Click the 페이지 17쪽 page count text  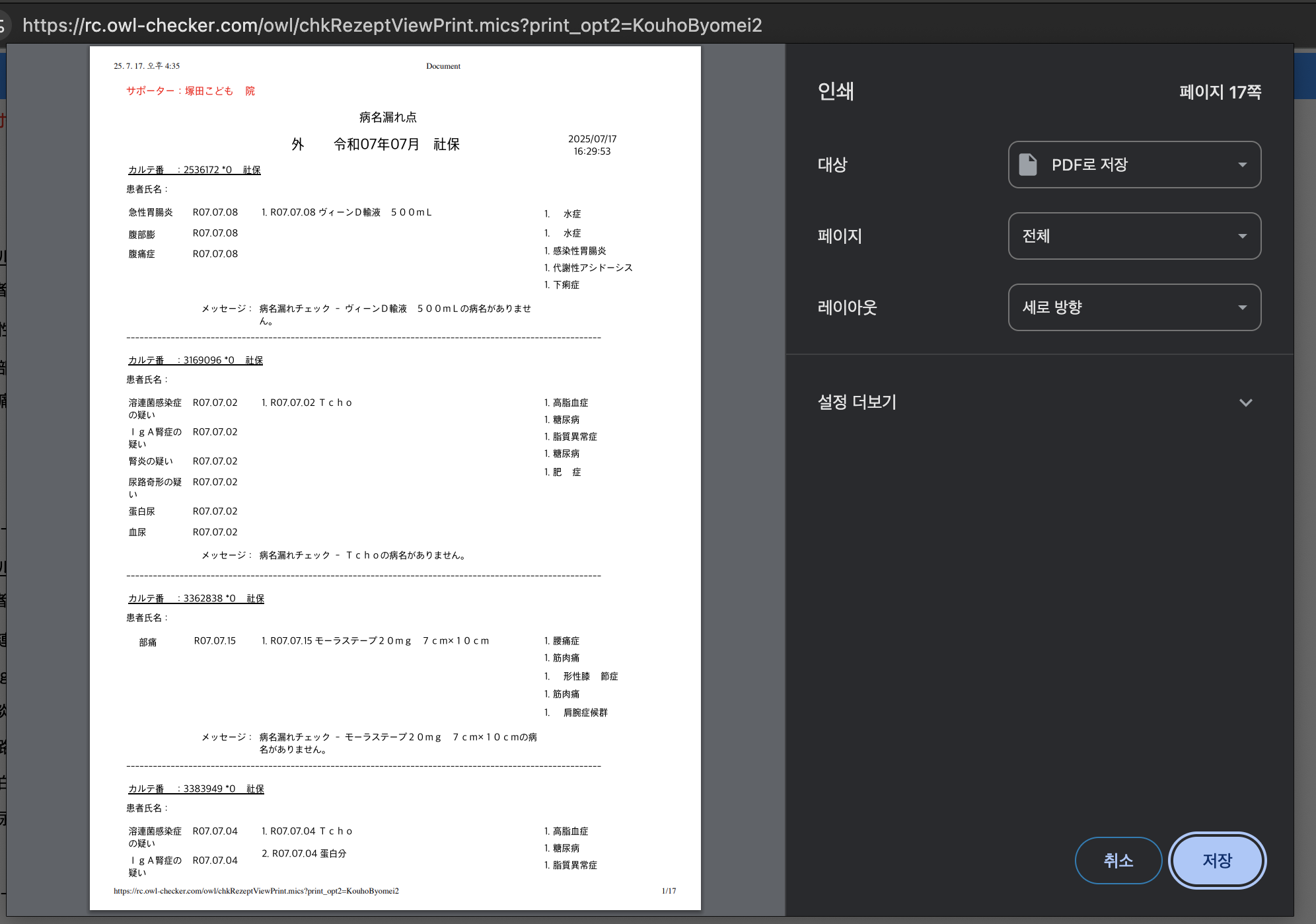coord(1220,92)
